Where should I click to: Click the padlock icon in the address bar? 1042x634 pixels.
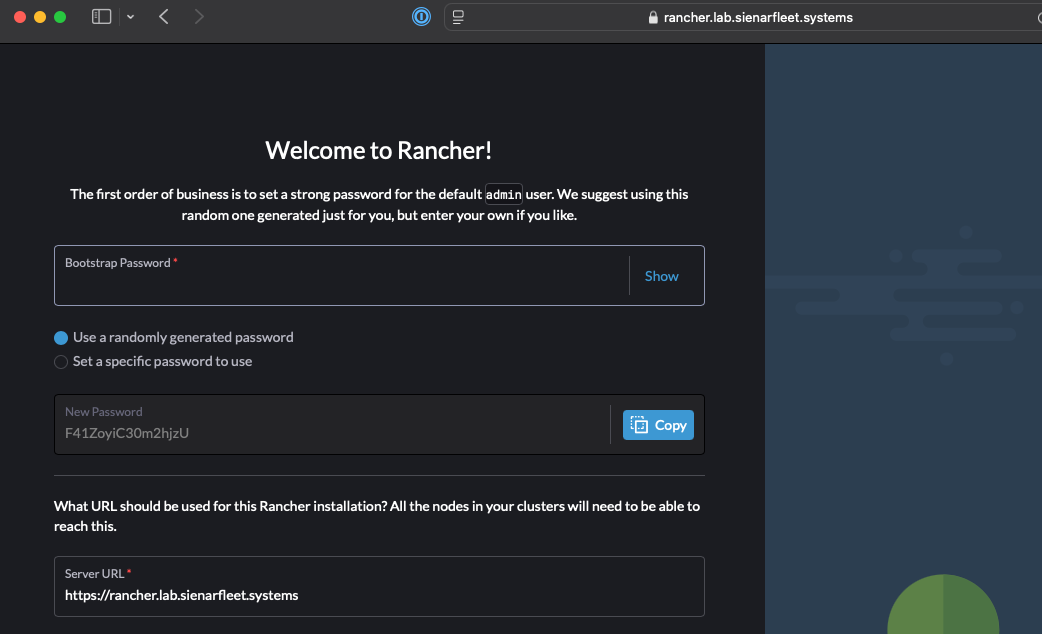[x=651, y=17]
